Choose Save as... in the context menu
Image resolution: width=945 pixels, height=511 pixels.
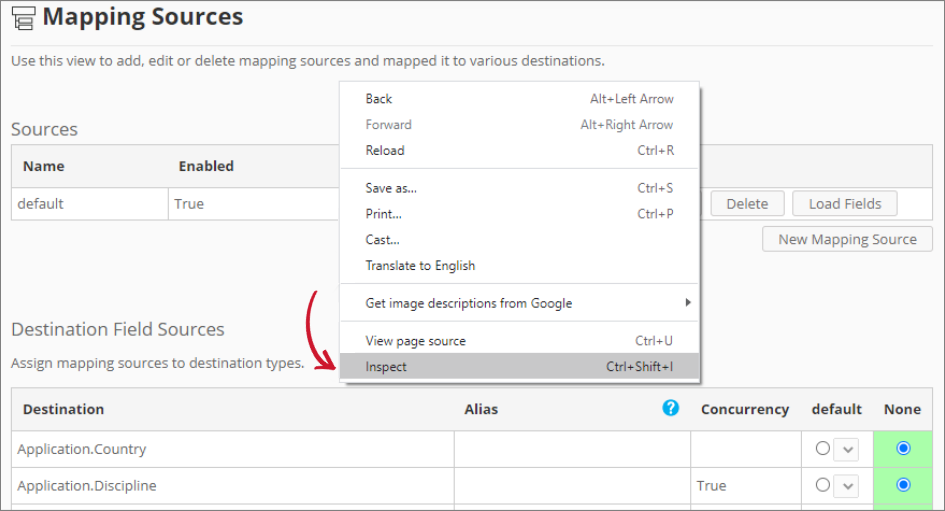click(x=519, y=188)
